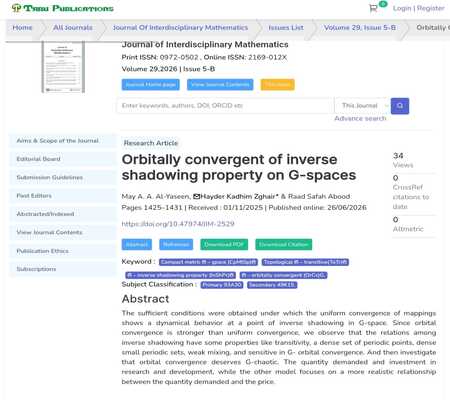The height and width of the screenshot is (400, 450).
Task: Open Volume 29, Issue 5-B breadcrumb
Action: (360, 28)
